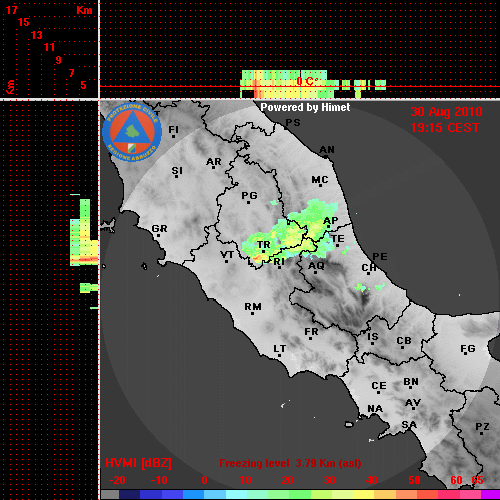Image resolution: width=500 pixels, height=500 pixels.
Task: Click the 'Powered by Himet' label
Action: [x=305, y=107]
